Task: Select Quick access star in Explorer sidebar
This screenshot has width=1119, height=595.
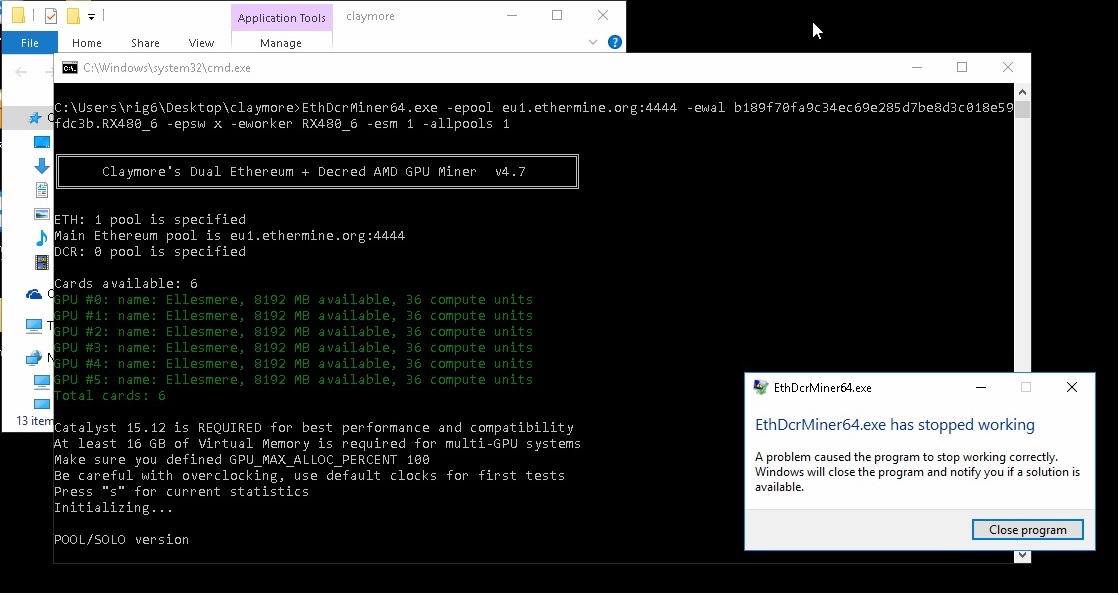Action: (x=34, y=118)
